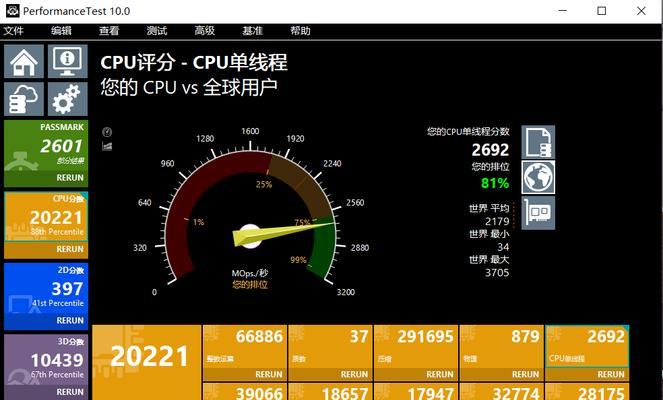663x400 pixels.
Task: Open the 测试 menu
Action: coord(157,30)
